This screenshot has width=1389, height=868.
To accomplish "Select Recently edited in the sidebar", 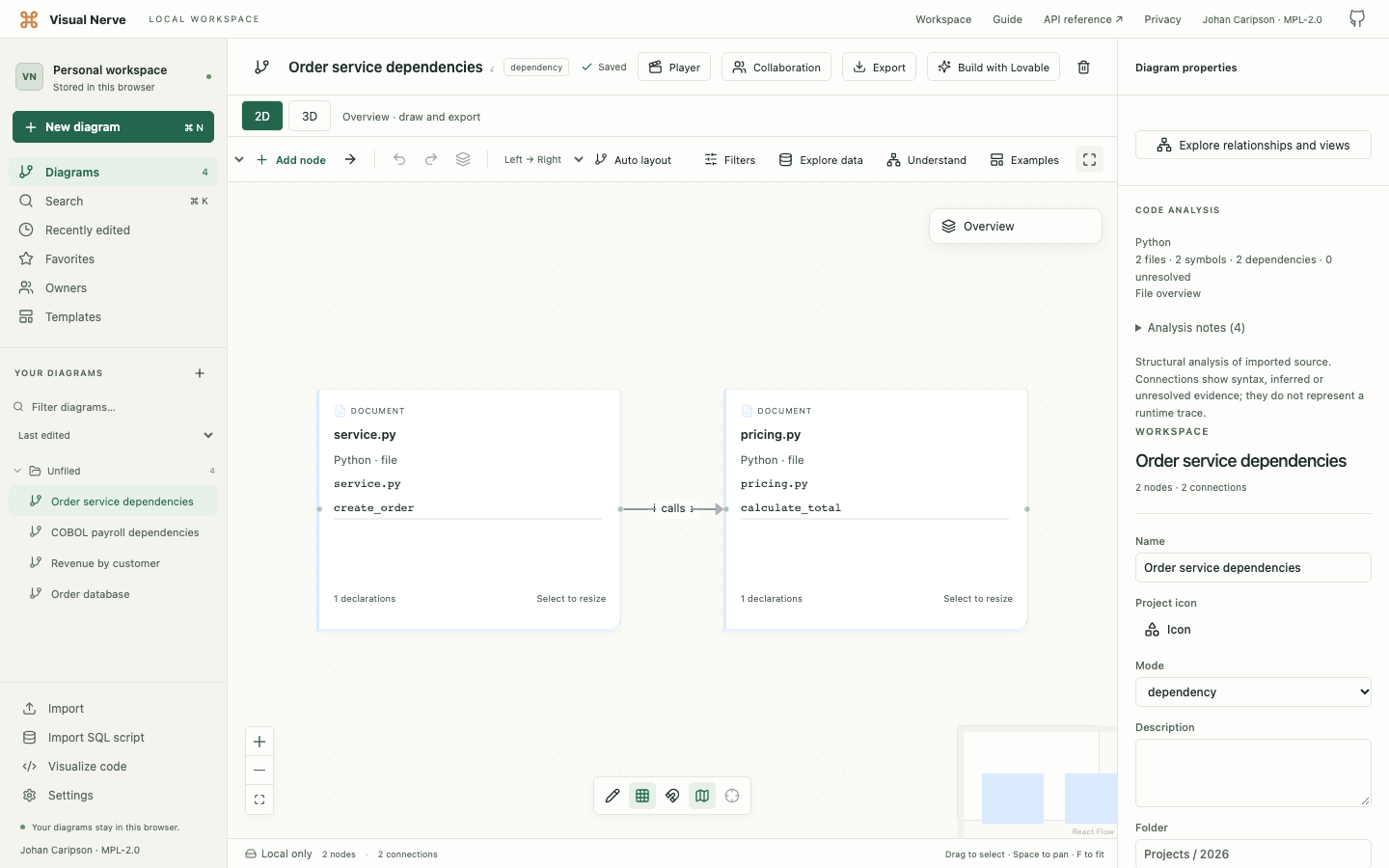I will point(114,231).
